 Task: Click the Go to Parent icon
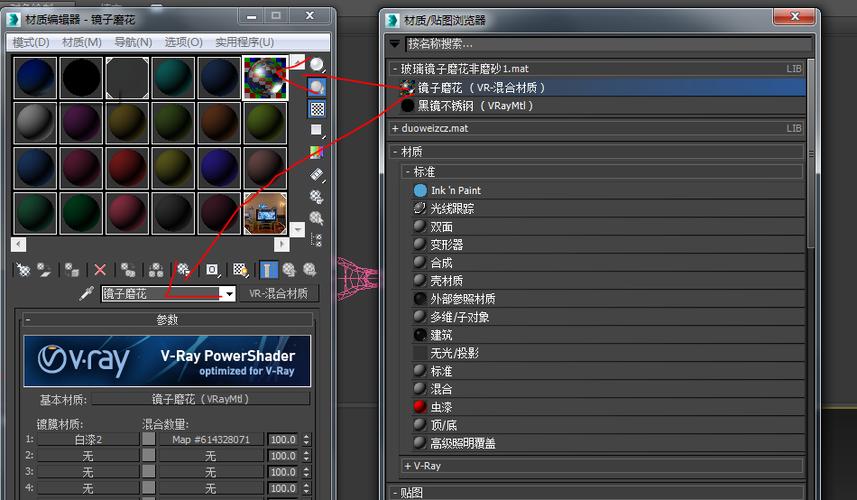(x=289, y=269)
